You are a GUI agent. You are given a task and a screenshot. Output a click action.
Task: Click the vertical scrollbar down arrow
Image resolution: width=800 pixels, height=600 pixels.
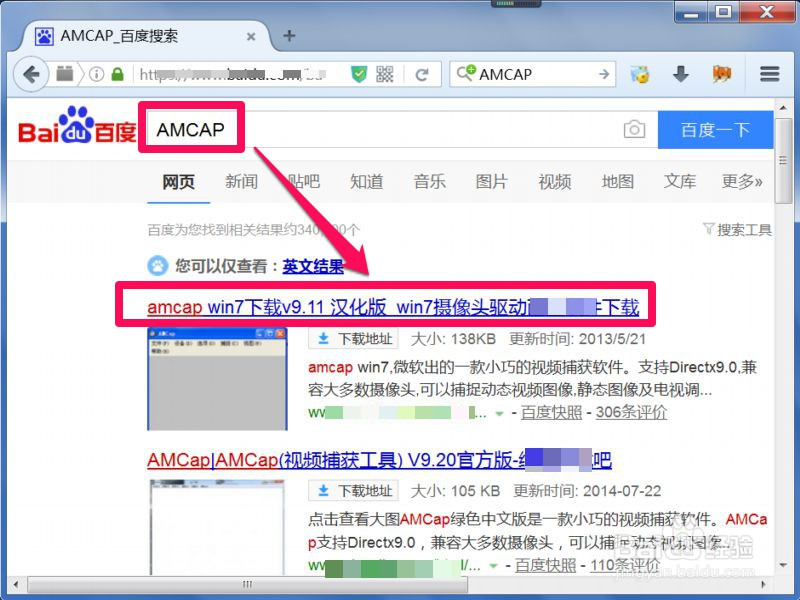(783, 566)
